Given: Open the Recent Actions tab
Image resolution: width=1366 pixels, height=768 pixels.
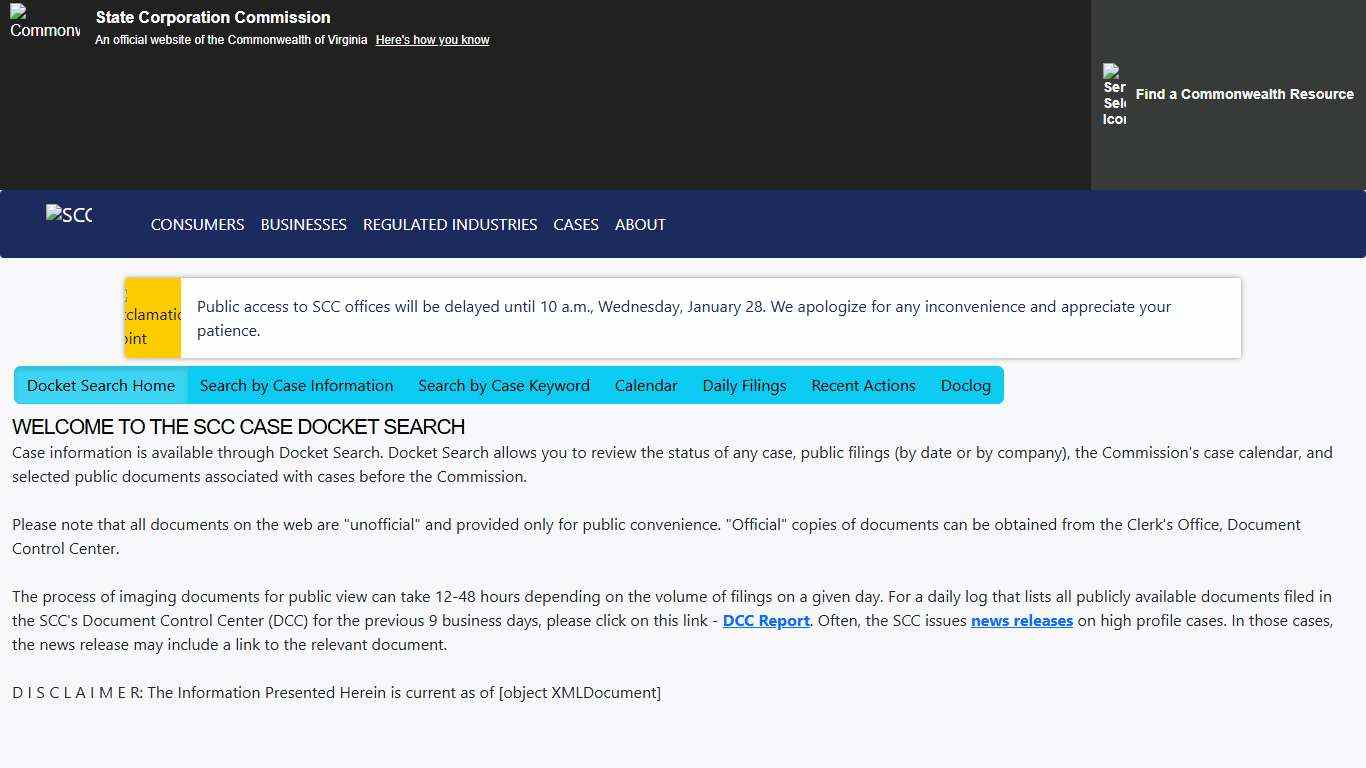Looking at the screenshot, I should click(x=862, y=385).
